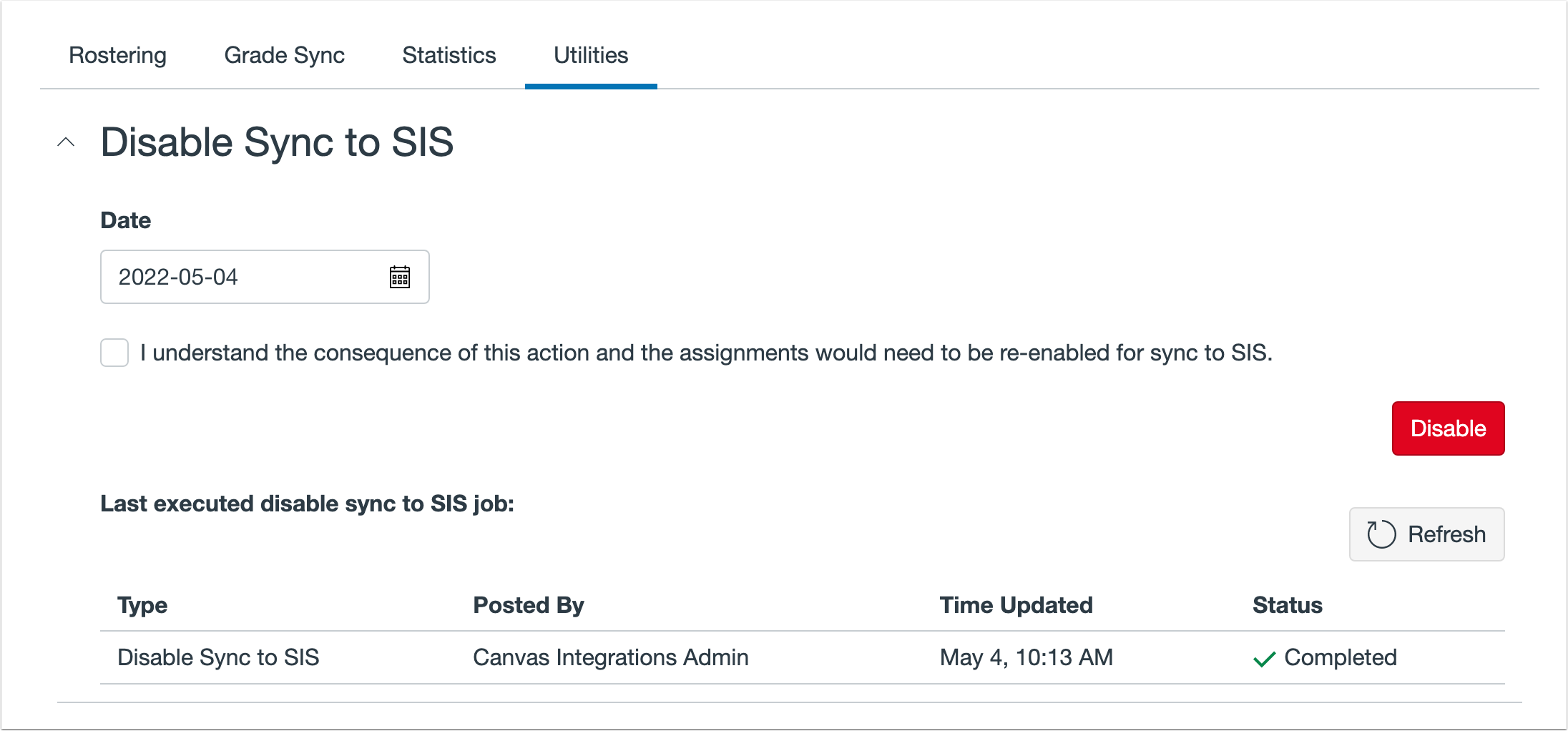The height and width of the screenshot is (731, 1568).
Task: Check the consequence acknowledgment checkbox
Action: pos(114,353)
